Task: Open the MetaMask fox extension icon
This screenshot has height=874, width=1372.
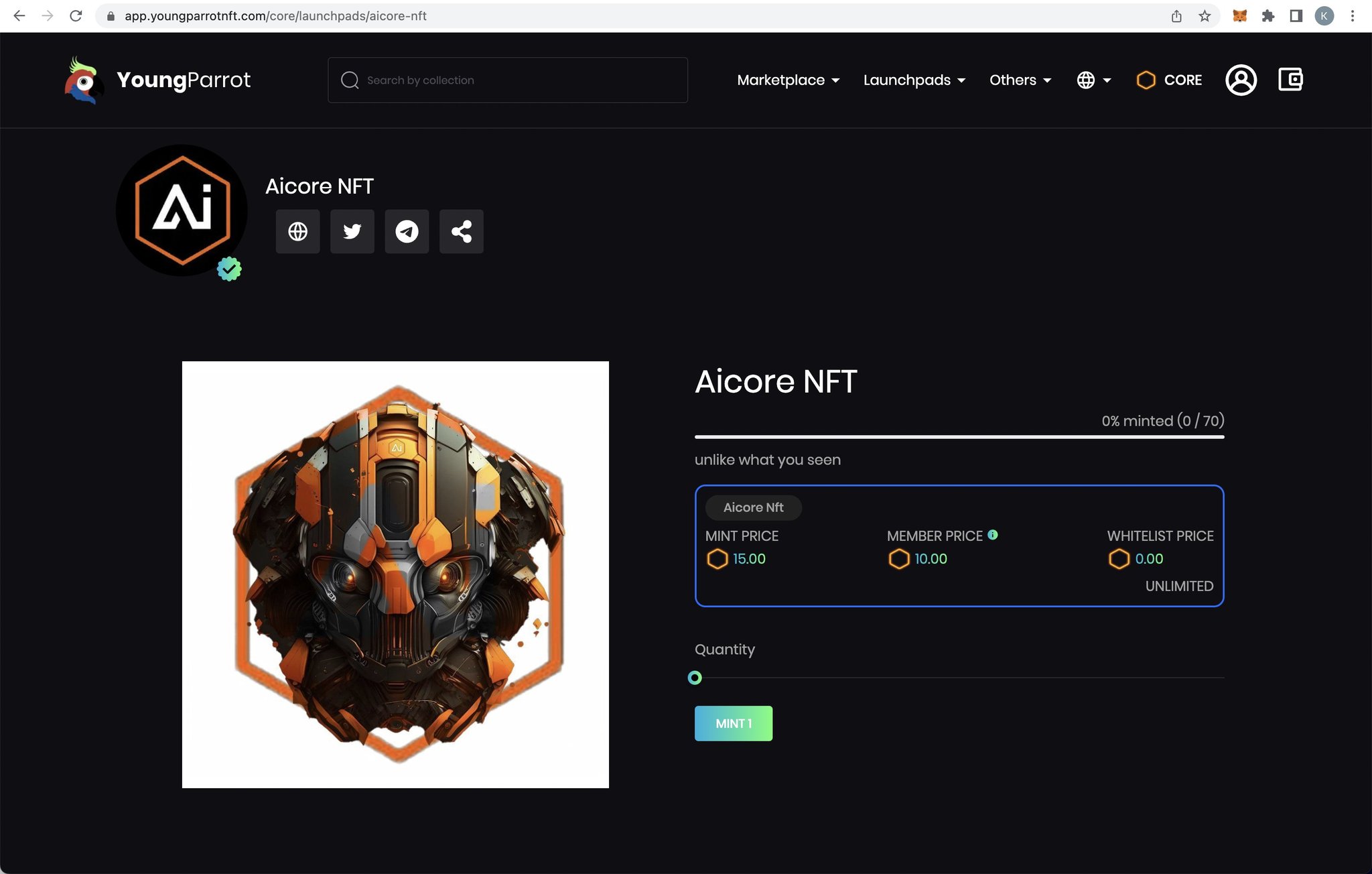Action: 1239,16
